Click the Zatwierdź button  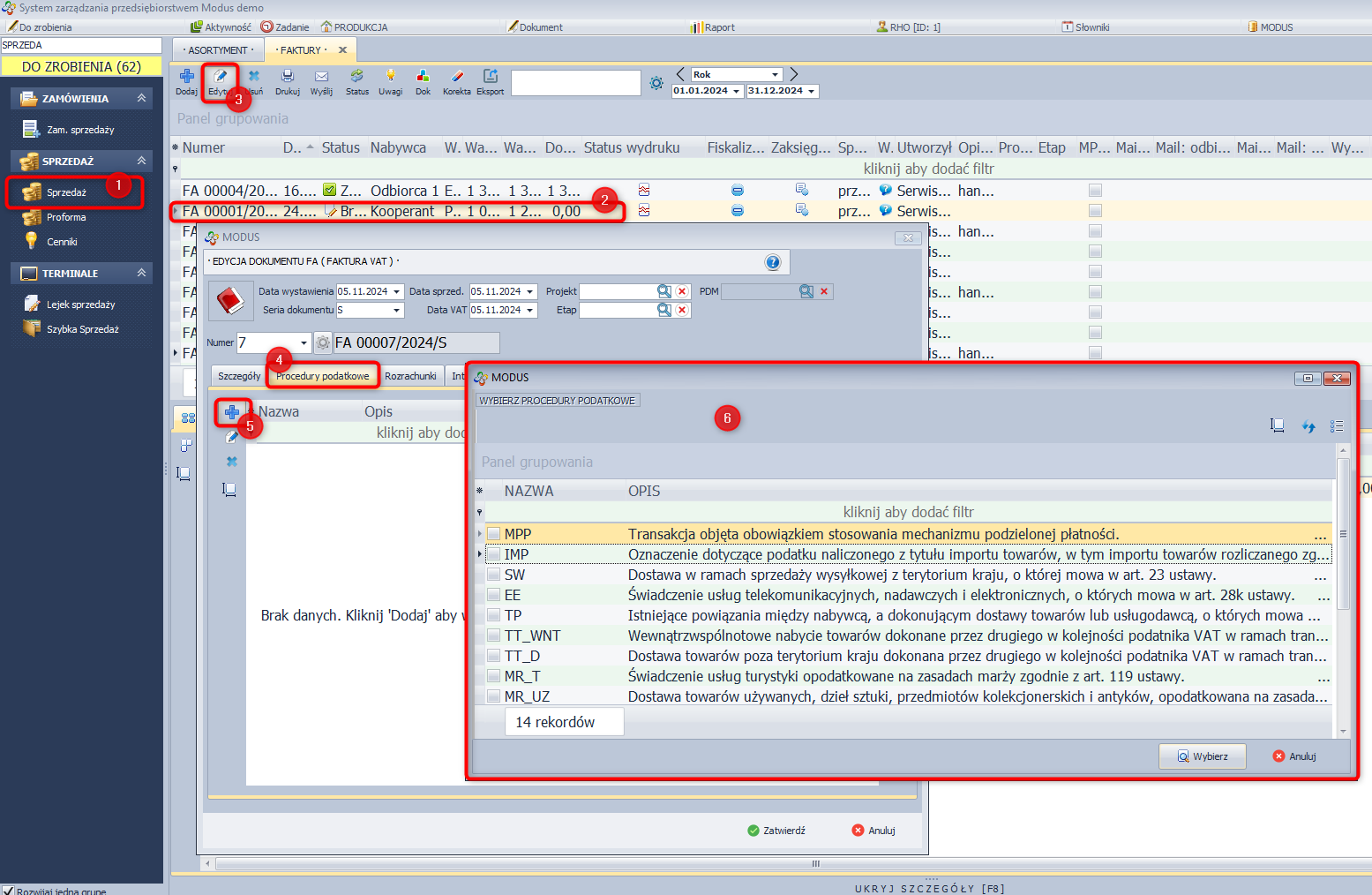(776, 831)
